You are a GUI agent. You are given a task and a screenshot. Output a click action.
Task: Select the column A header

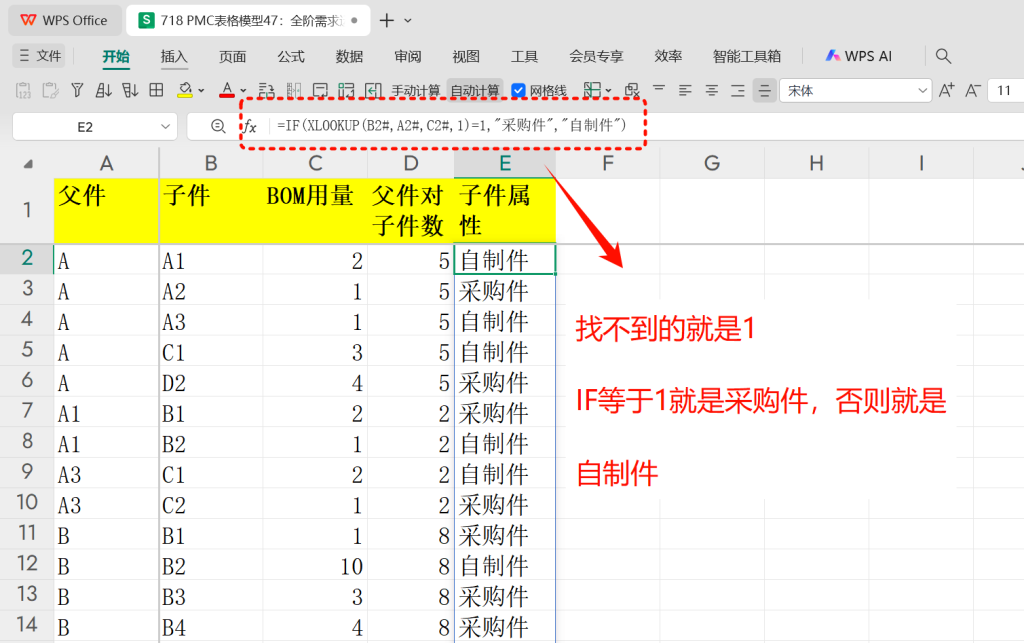click(106, 163)
